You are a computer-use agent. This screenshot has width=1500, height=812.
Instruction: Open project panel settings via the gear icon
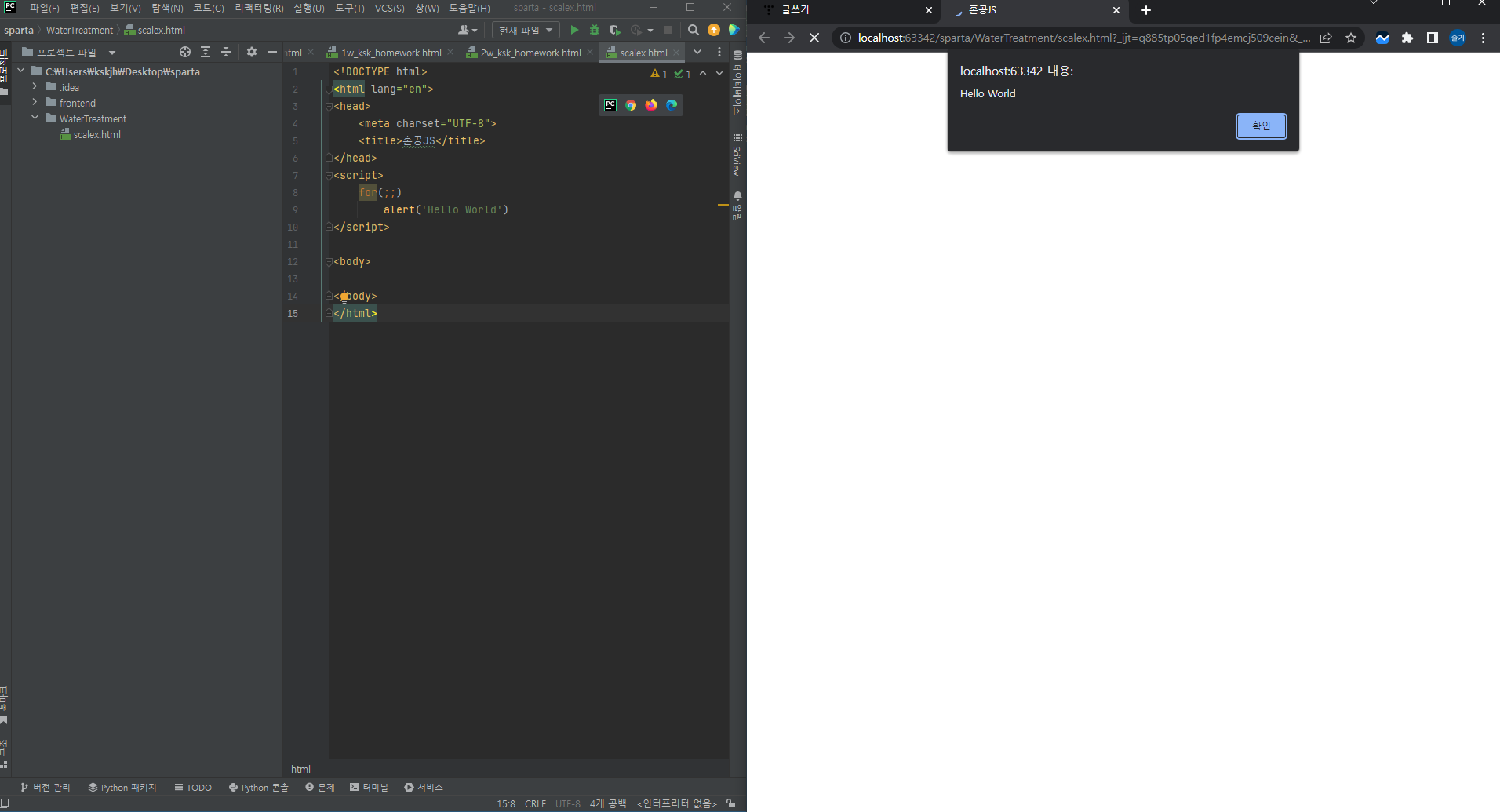(252, 52)
